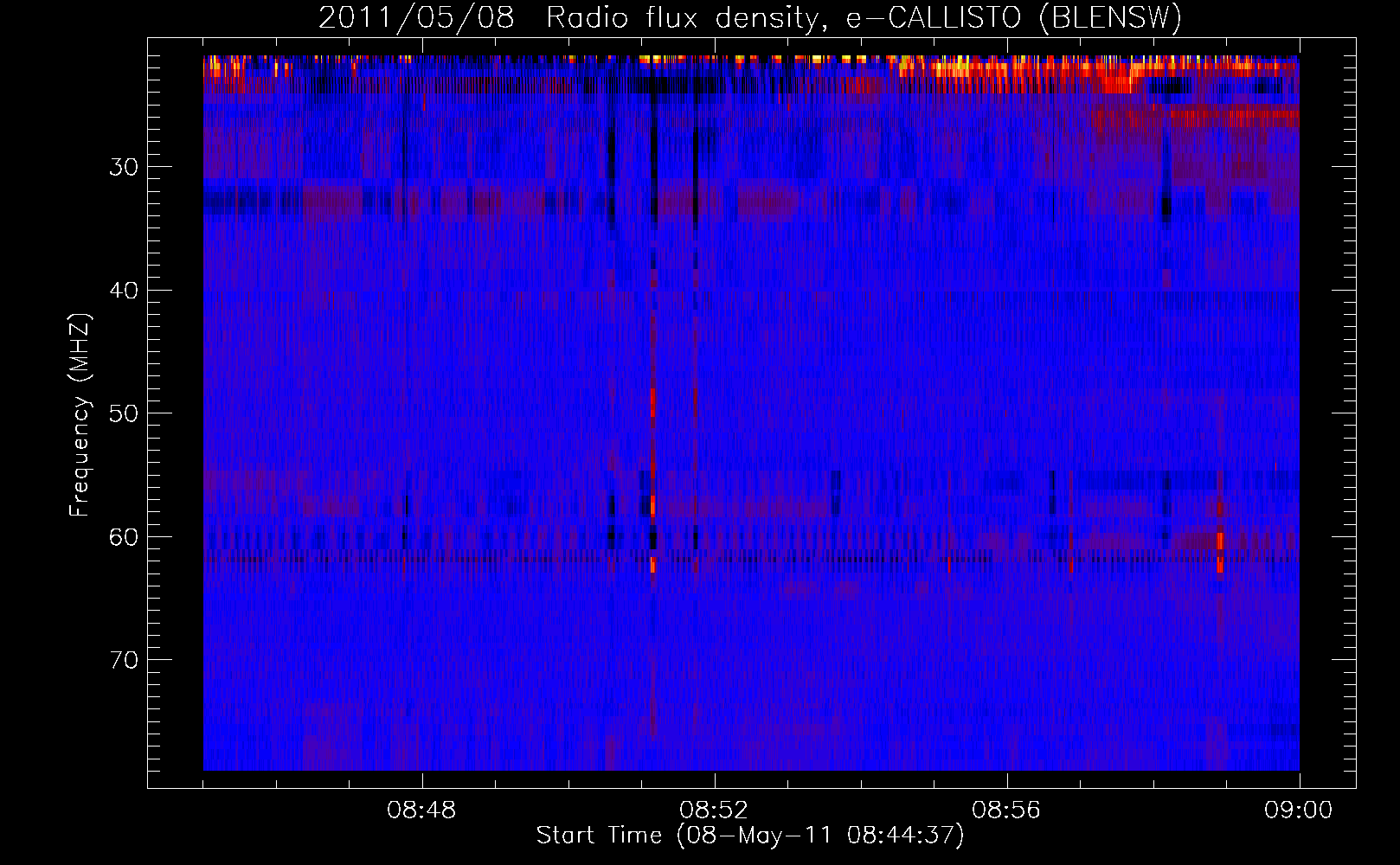Click the 09:00 time tick label
Screen dimensions: 1400x865
pyautogui.click(x=1299, y=811)
